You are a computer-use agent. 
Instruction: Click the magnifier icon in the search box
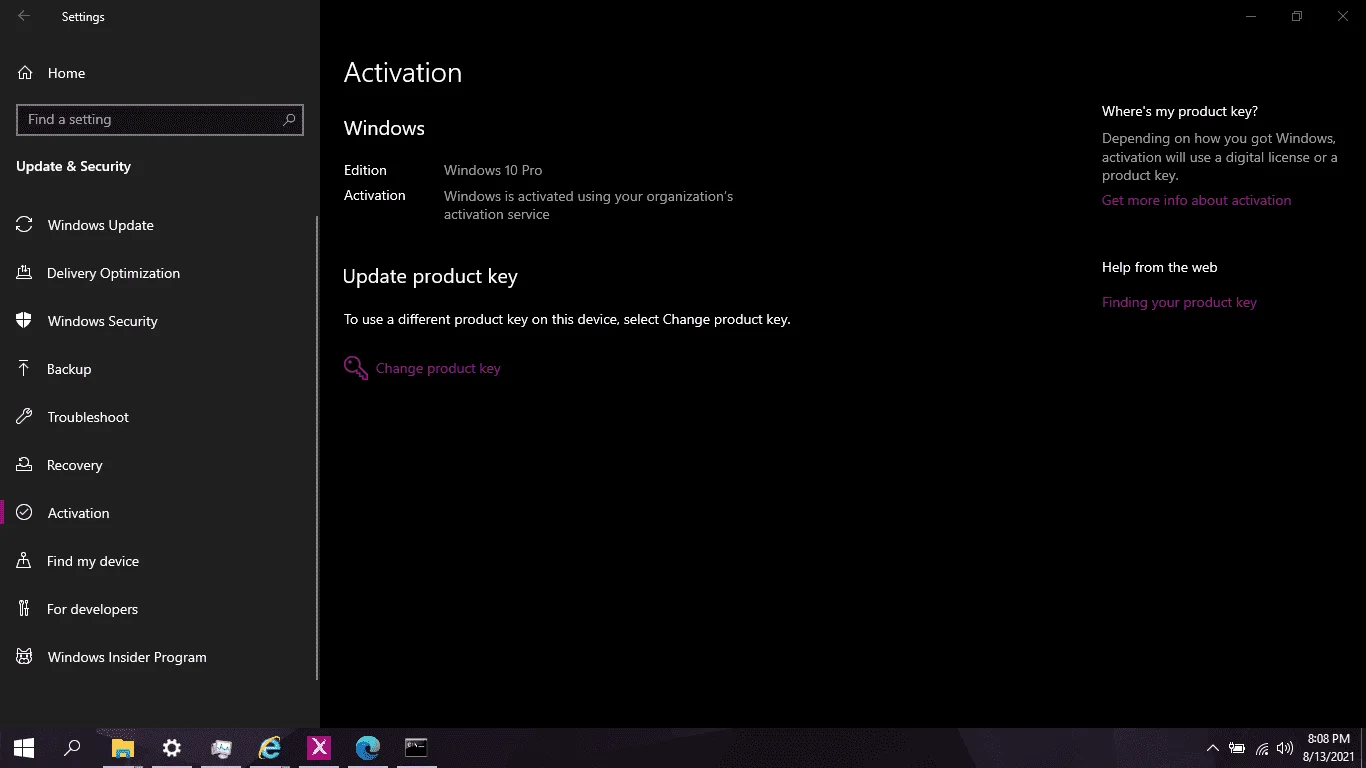tap(290, 119)
